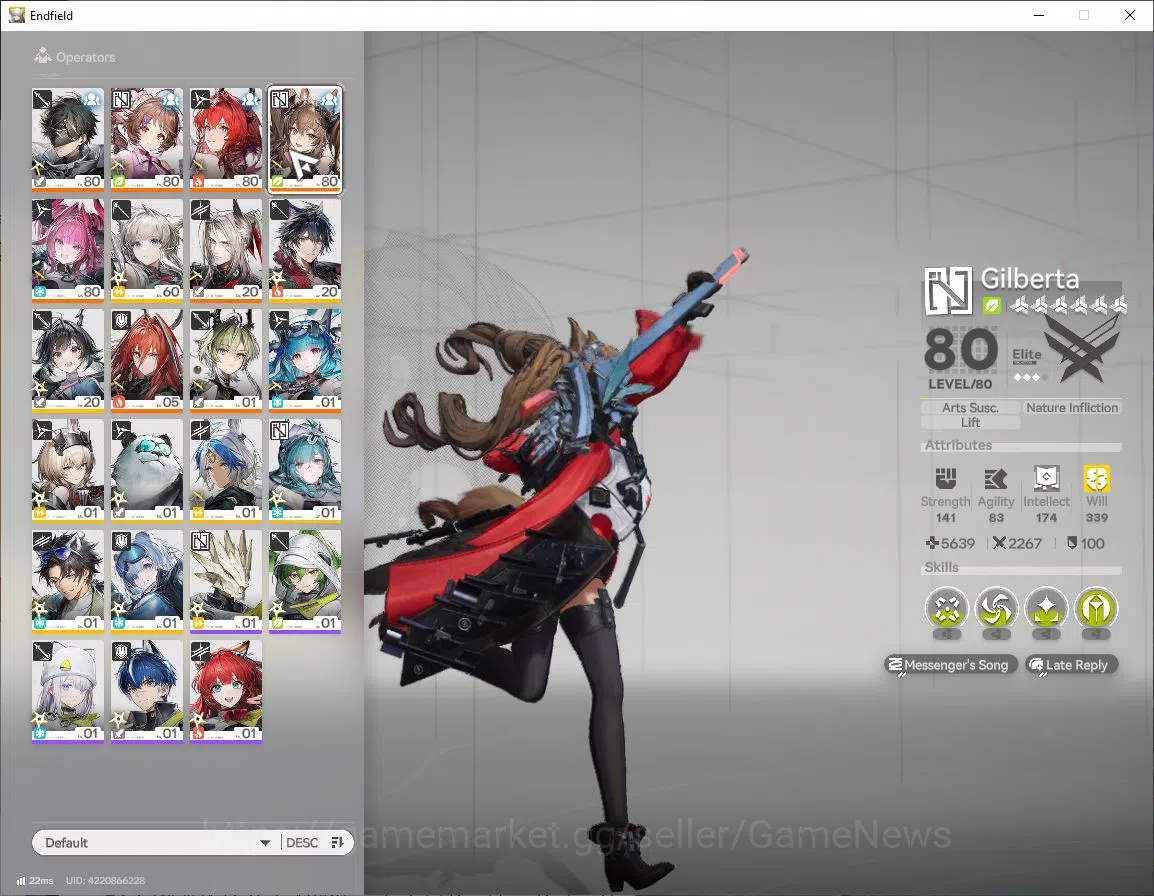Image resolution: width=1154 pixels, height=896 pixels.
Task: Click the Elite crossed-blades insignia
Action: point(1081,348)
